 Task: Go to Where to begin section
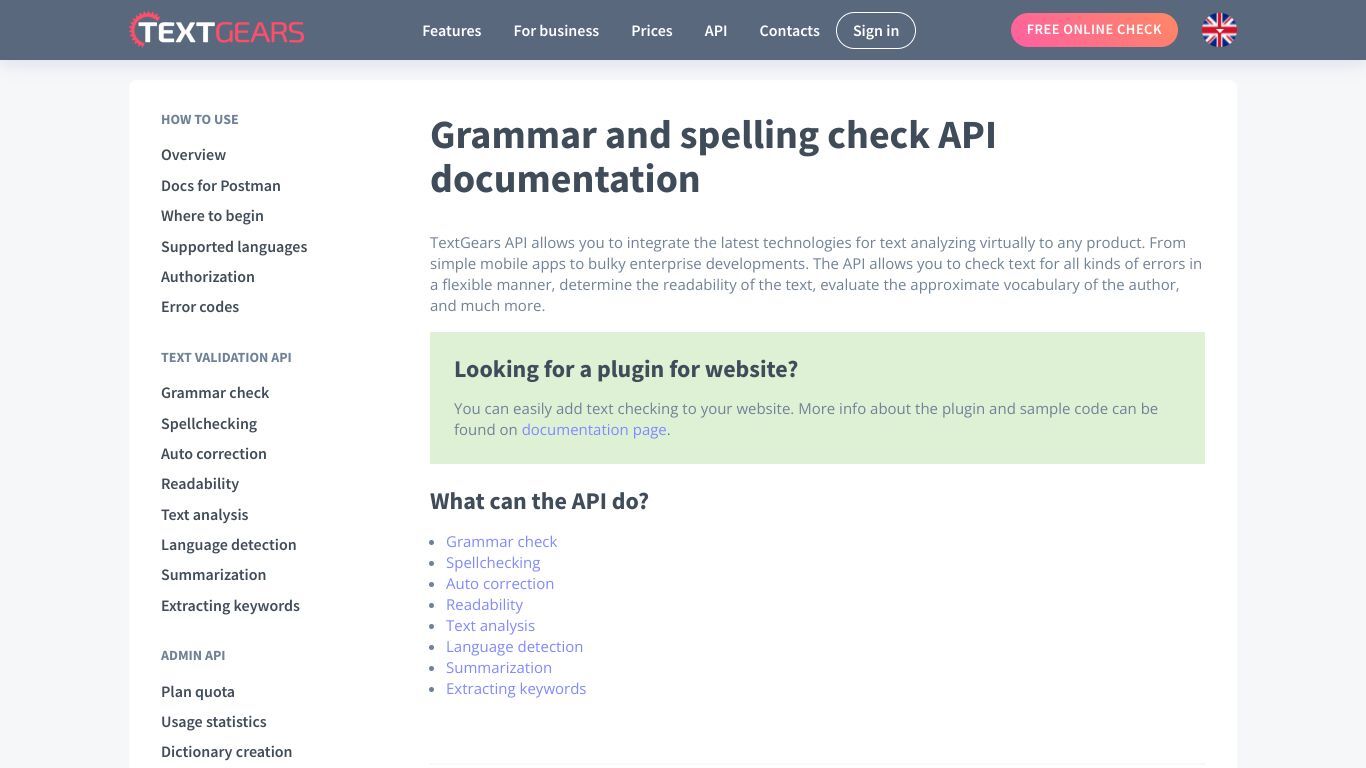(212, 216)
